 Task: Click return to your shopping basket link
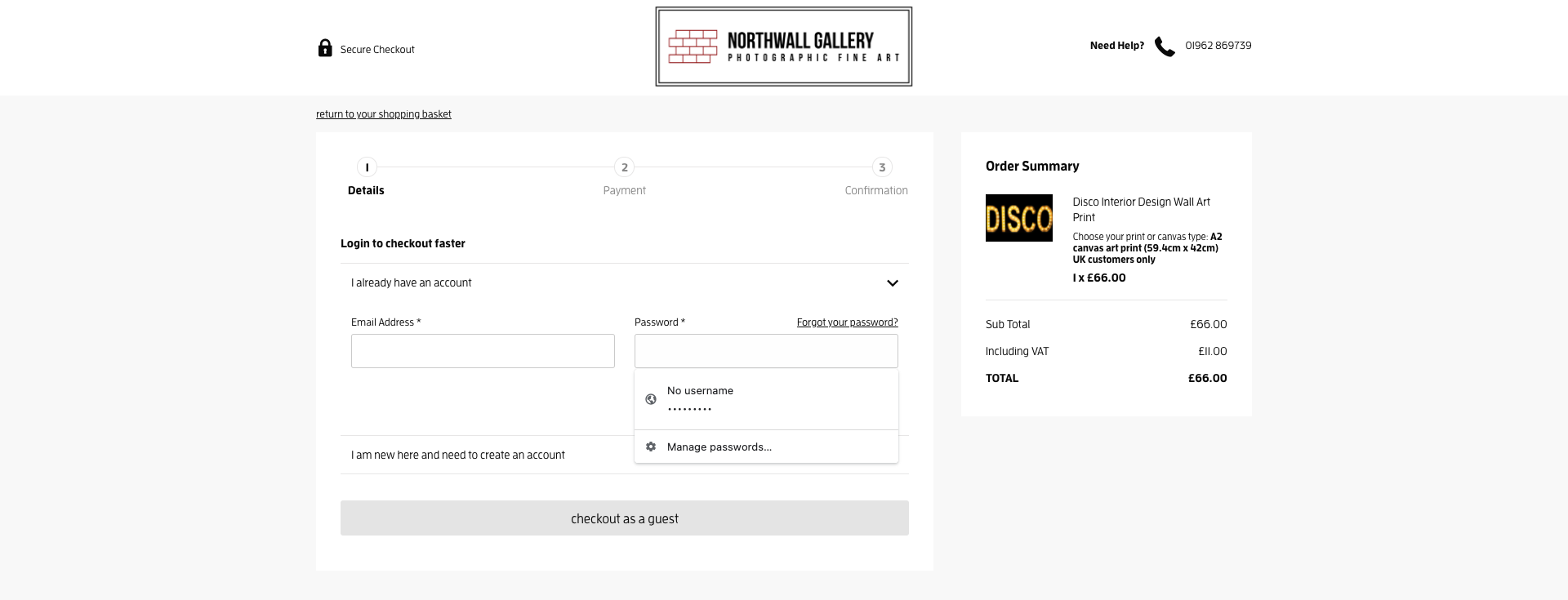384,114
